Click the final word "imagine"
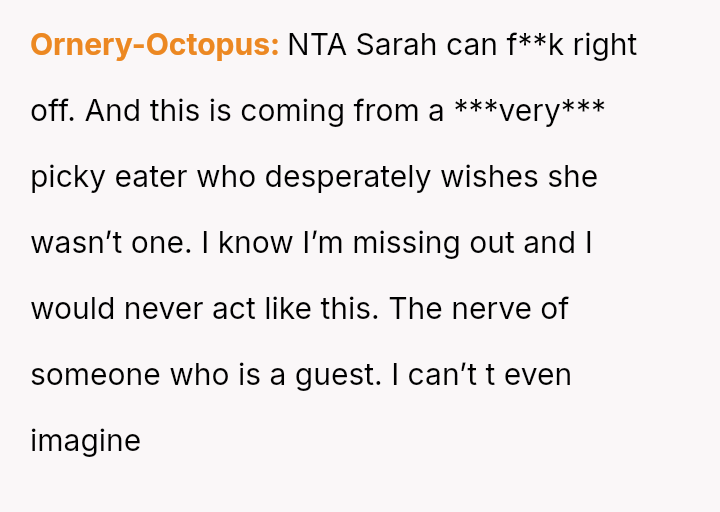720x512 pixels. (85, 441)
